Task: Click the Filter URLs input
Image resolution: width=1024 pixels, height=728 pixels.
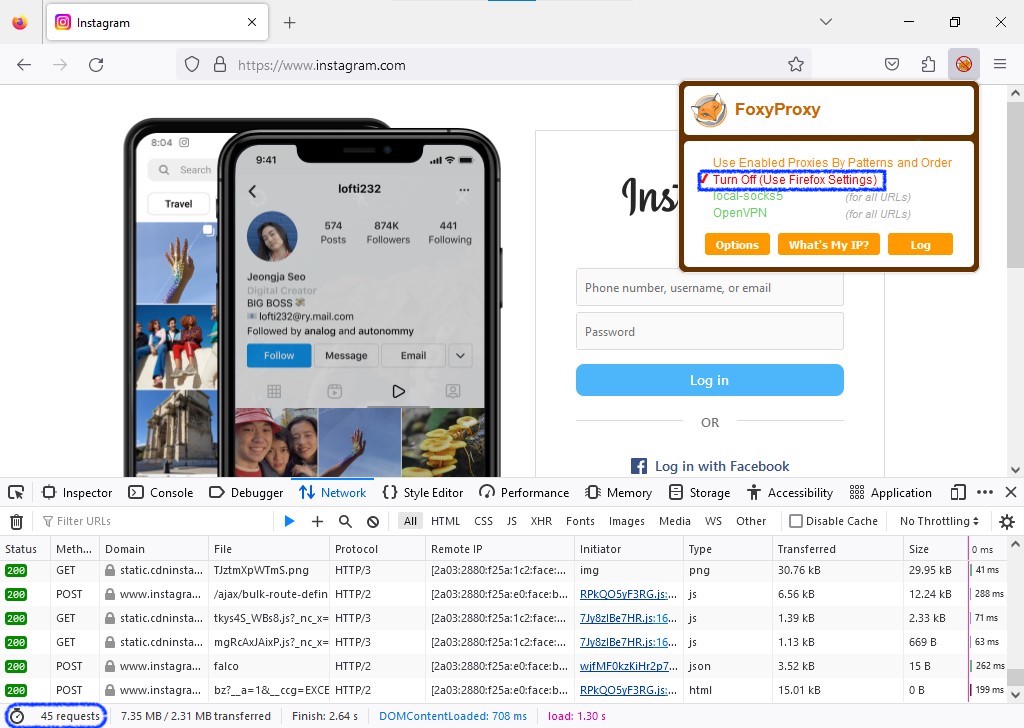Action: point(155,521)
